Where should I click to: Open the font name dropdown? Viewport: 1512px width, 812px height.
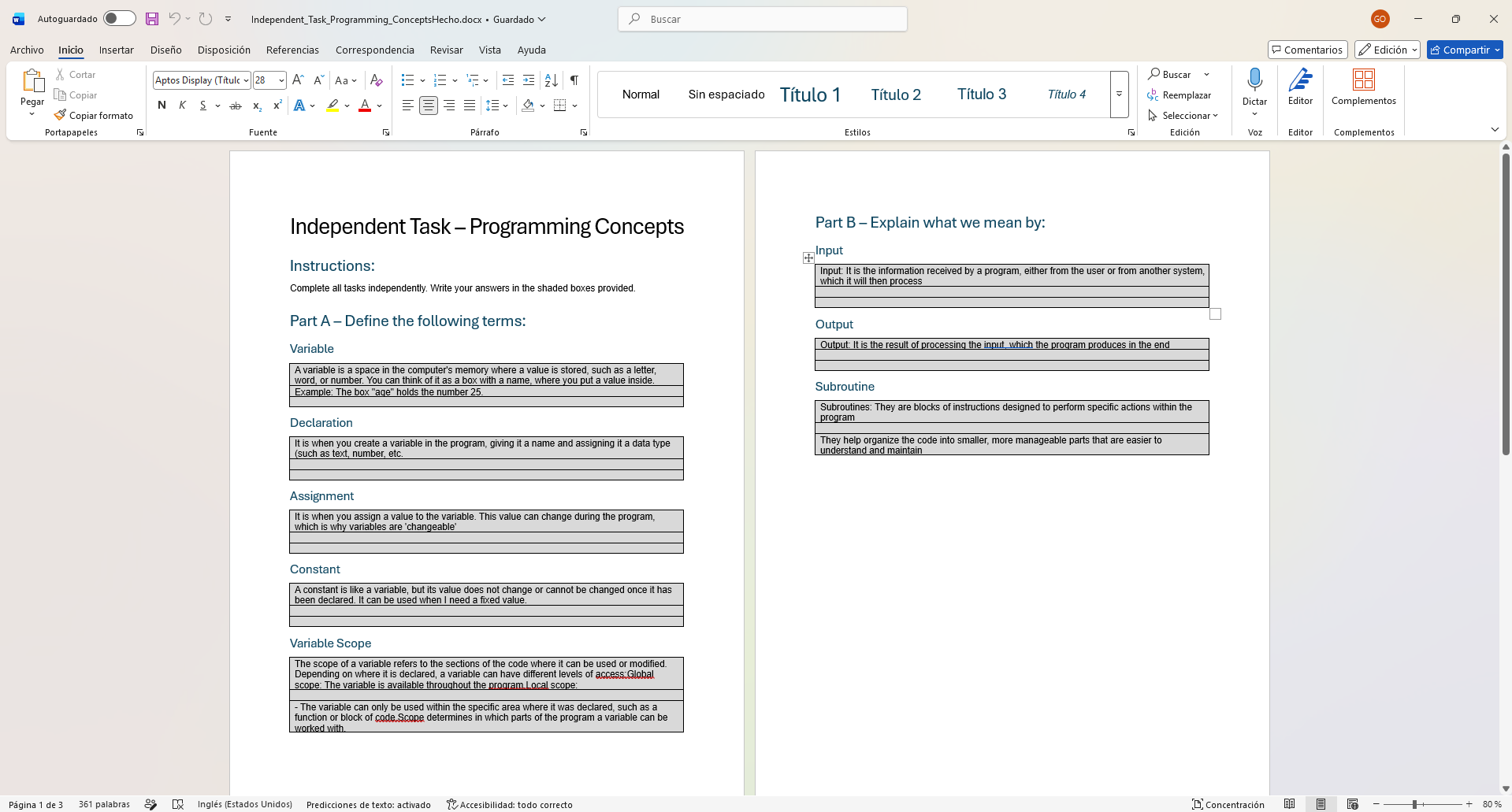coord(246,80)
